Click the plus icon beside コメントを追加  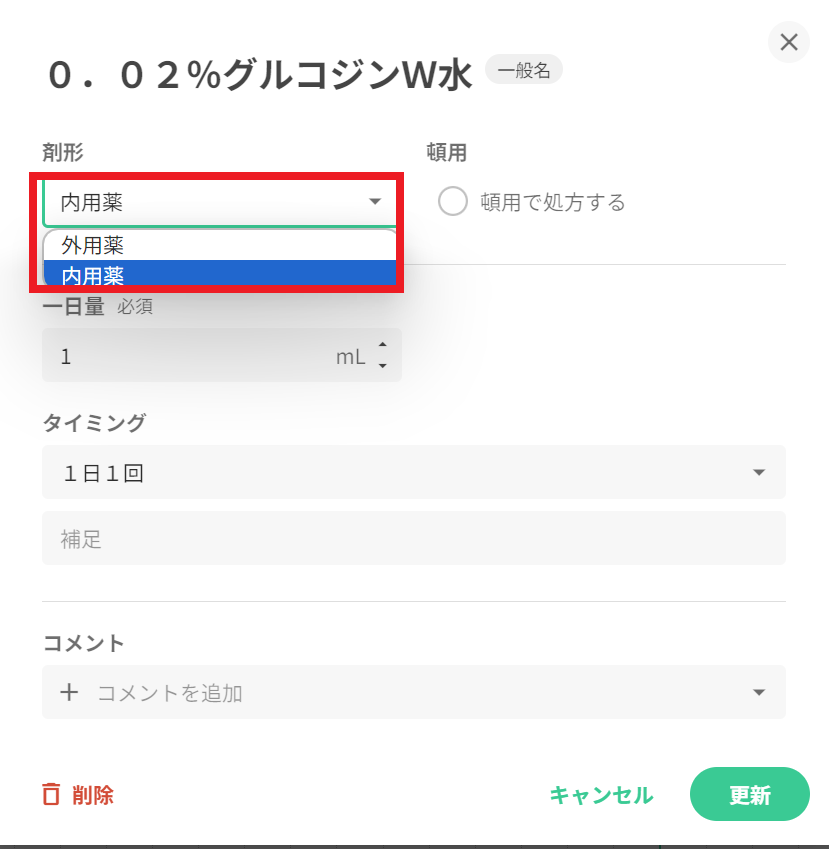point(69,692)
